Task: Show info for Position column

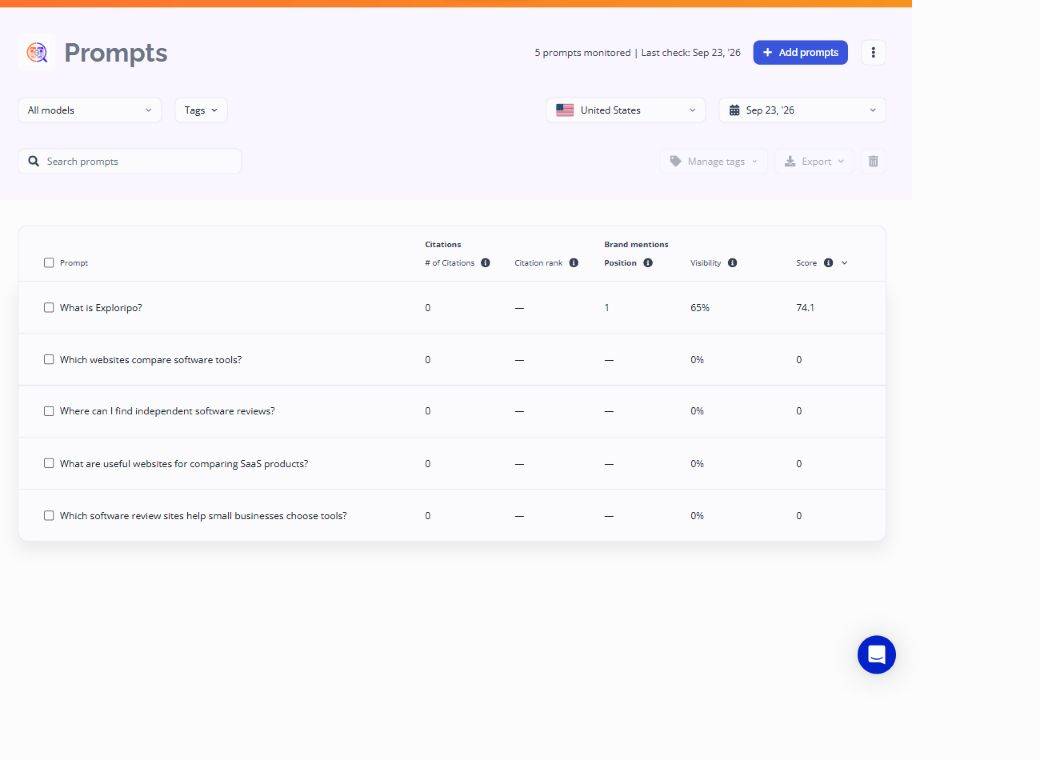Action: point(648,263)
